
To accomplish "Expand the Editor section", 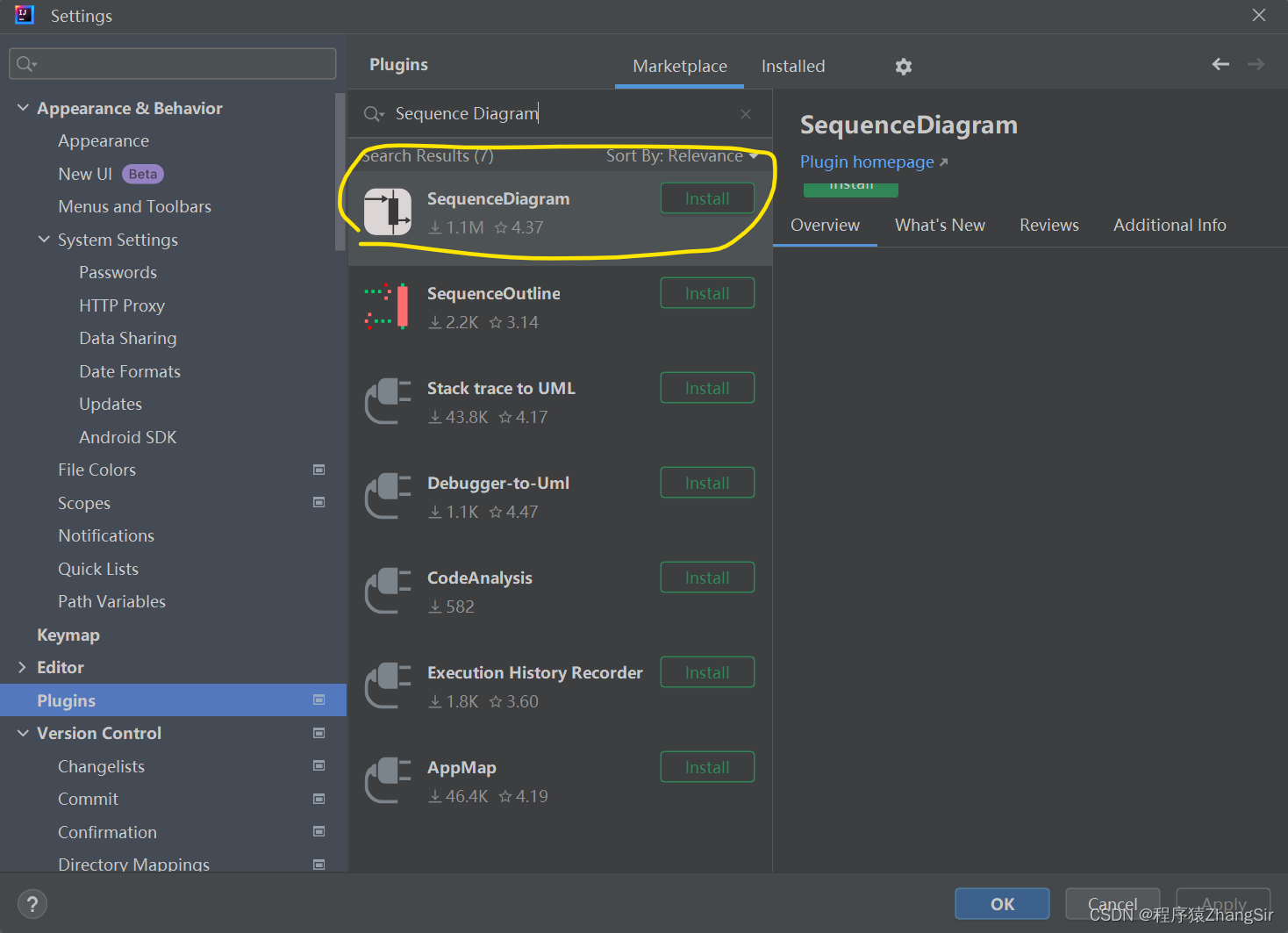I will [23, 667].
